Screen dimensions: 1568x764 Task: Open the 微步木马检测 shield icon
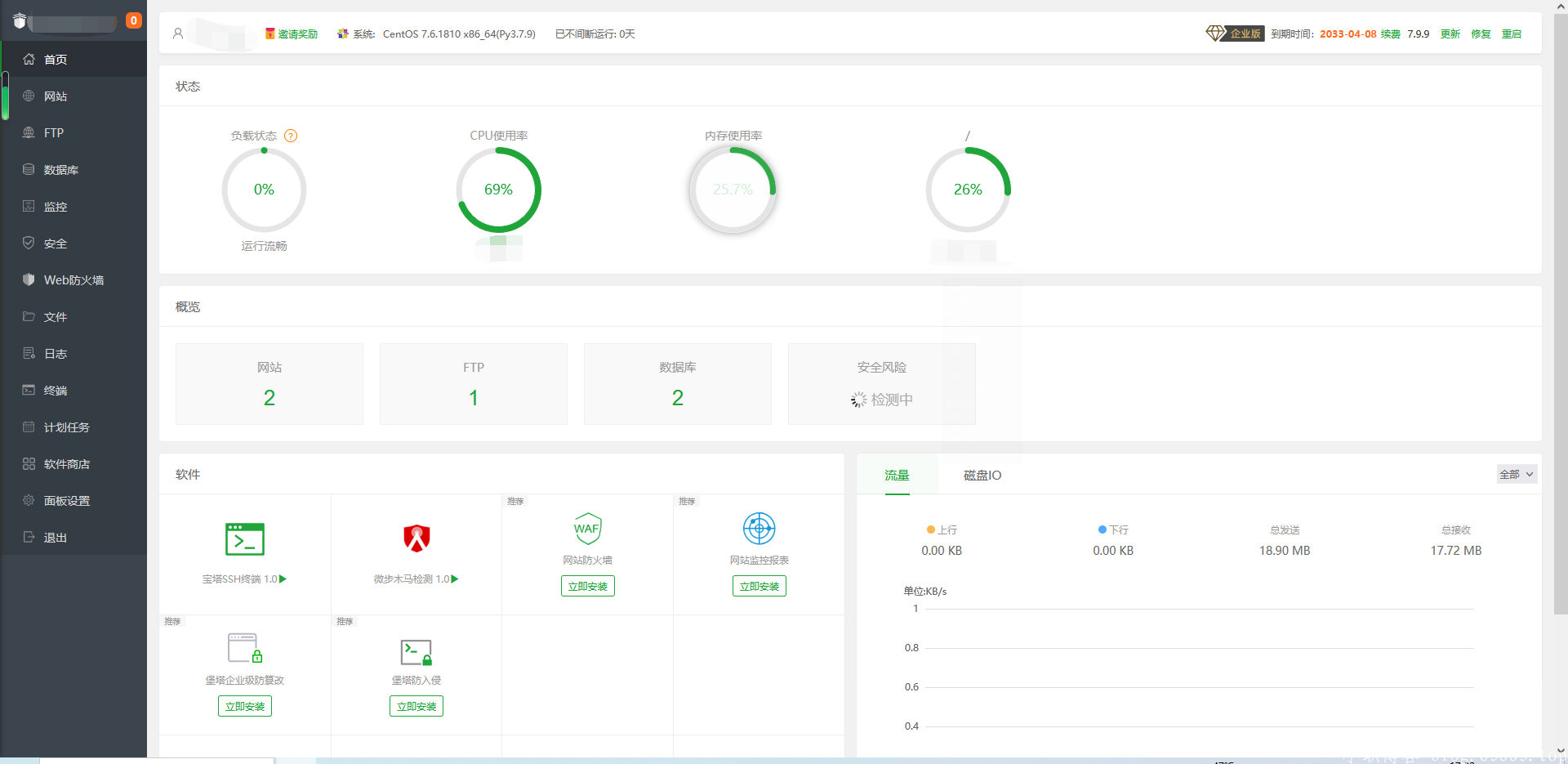[416, 538]
